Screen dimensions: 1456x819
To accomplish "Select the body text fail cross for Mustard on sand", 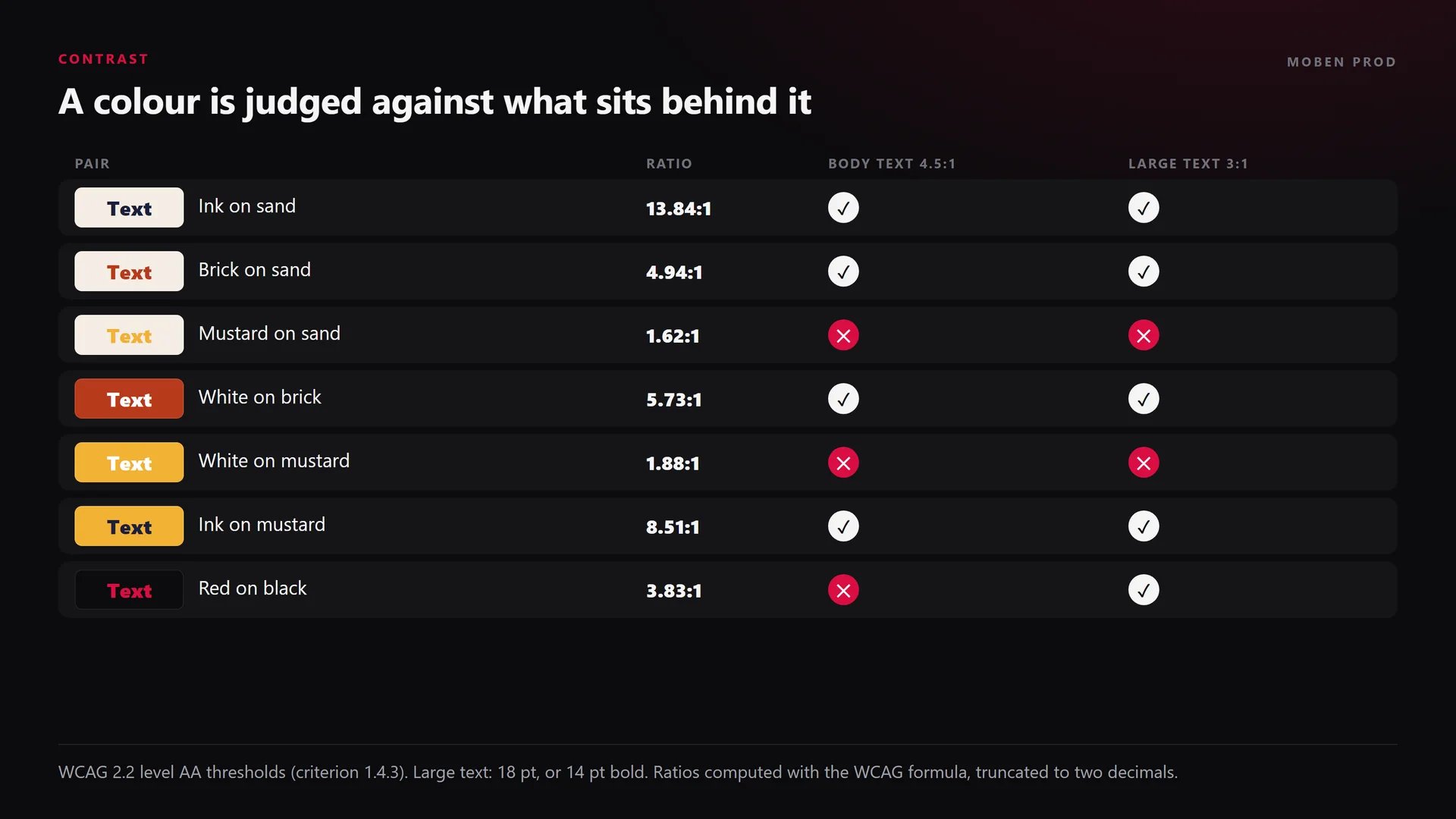I will coord(843,335).
